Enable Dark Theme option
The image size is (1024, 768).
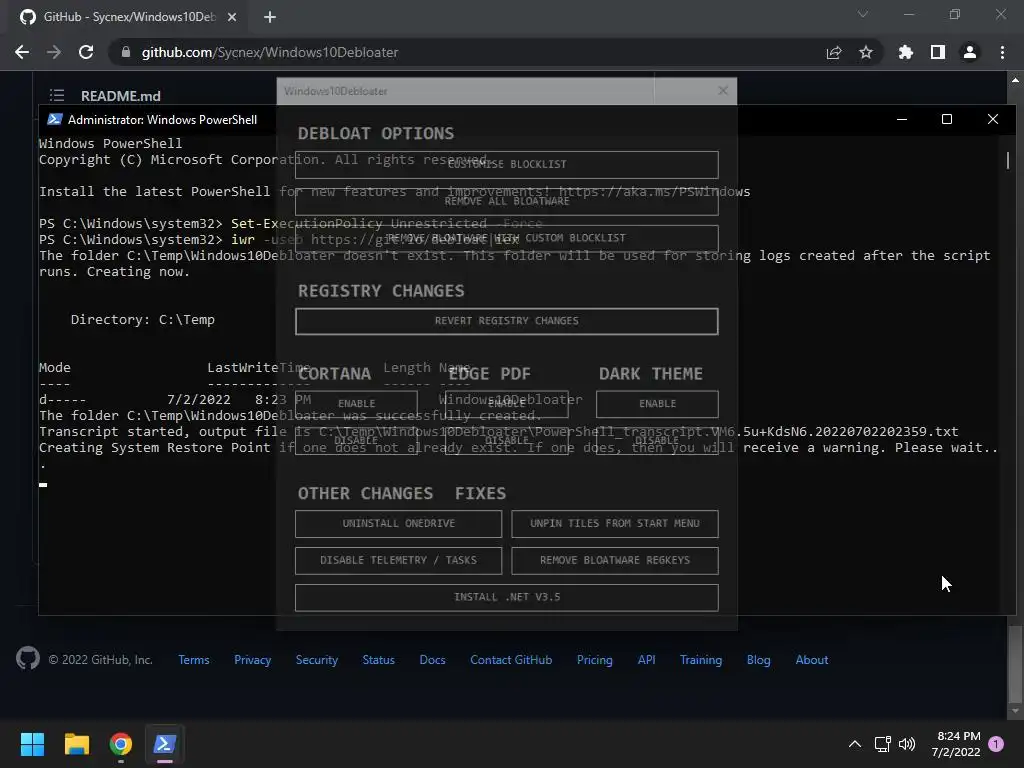[x=657, y=404]
